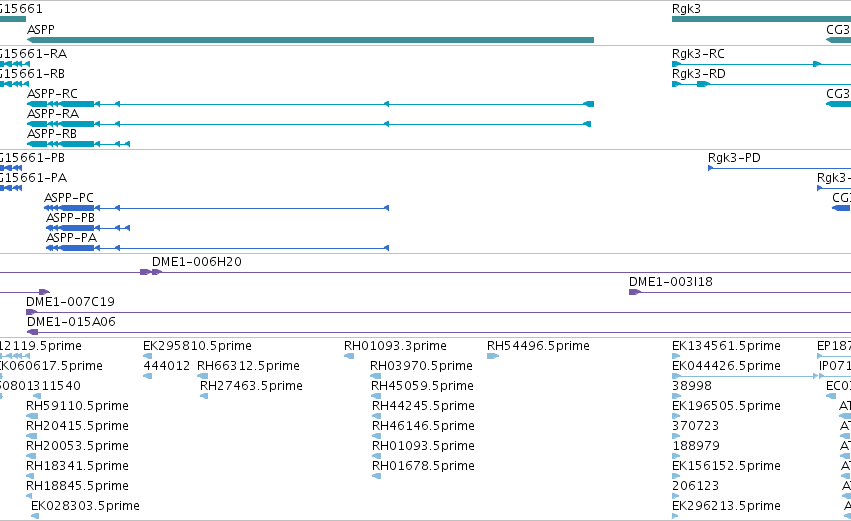851x521 pixels.
Task: Click the RH66312.5prime EST label
Action: (248, 366)
